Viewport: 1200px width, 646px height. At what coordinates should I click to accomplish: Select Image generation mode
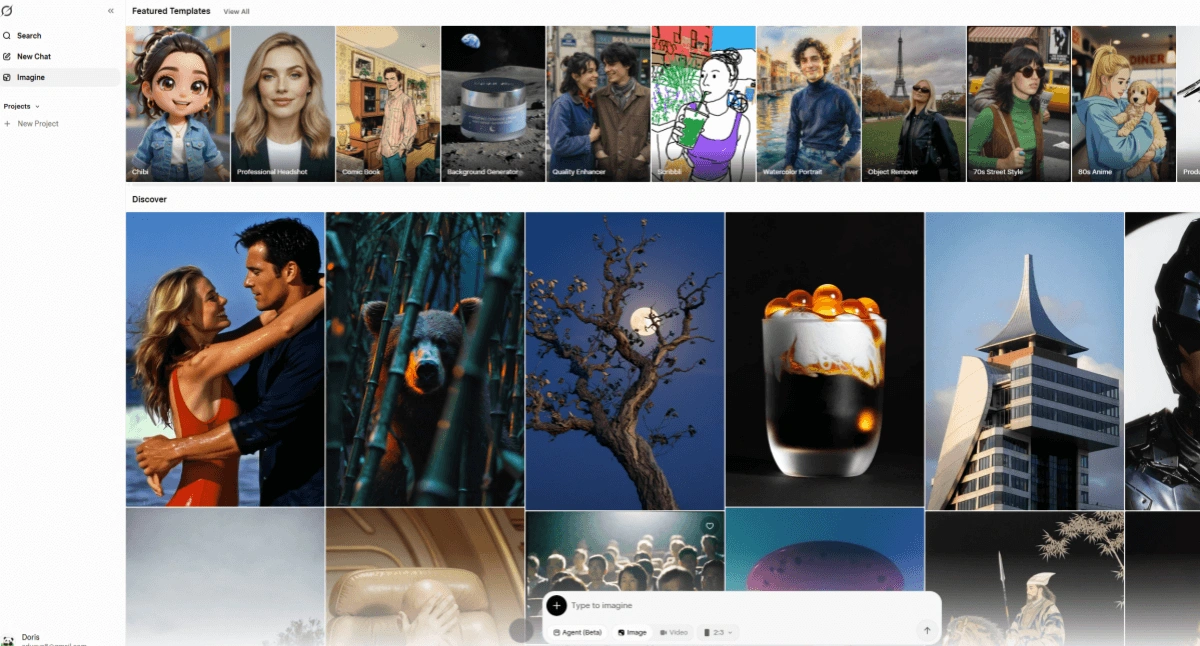point(632,632)
